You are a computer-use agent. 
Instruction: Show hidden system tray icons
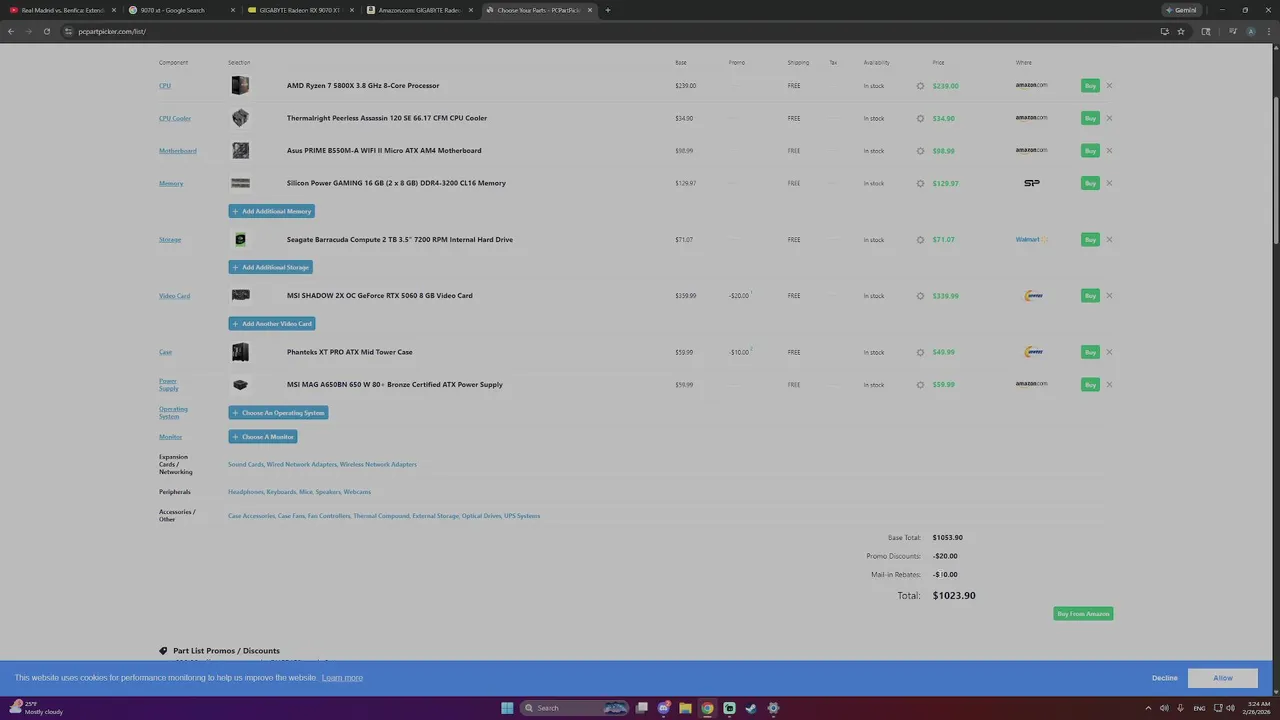pyautogui.click(x=1148, y=708)
